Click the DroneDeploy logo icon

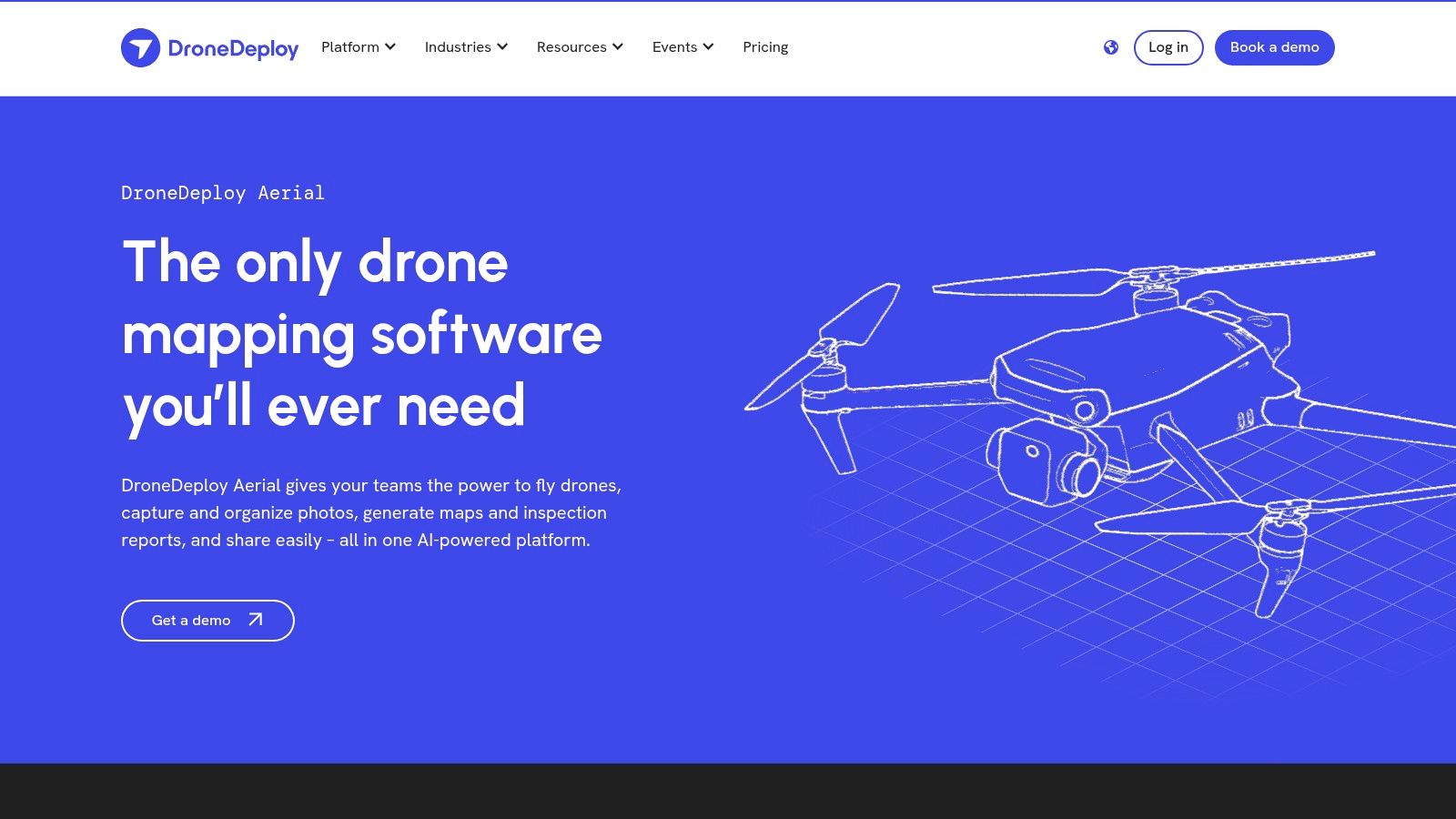click(x=140, y=47)
